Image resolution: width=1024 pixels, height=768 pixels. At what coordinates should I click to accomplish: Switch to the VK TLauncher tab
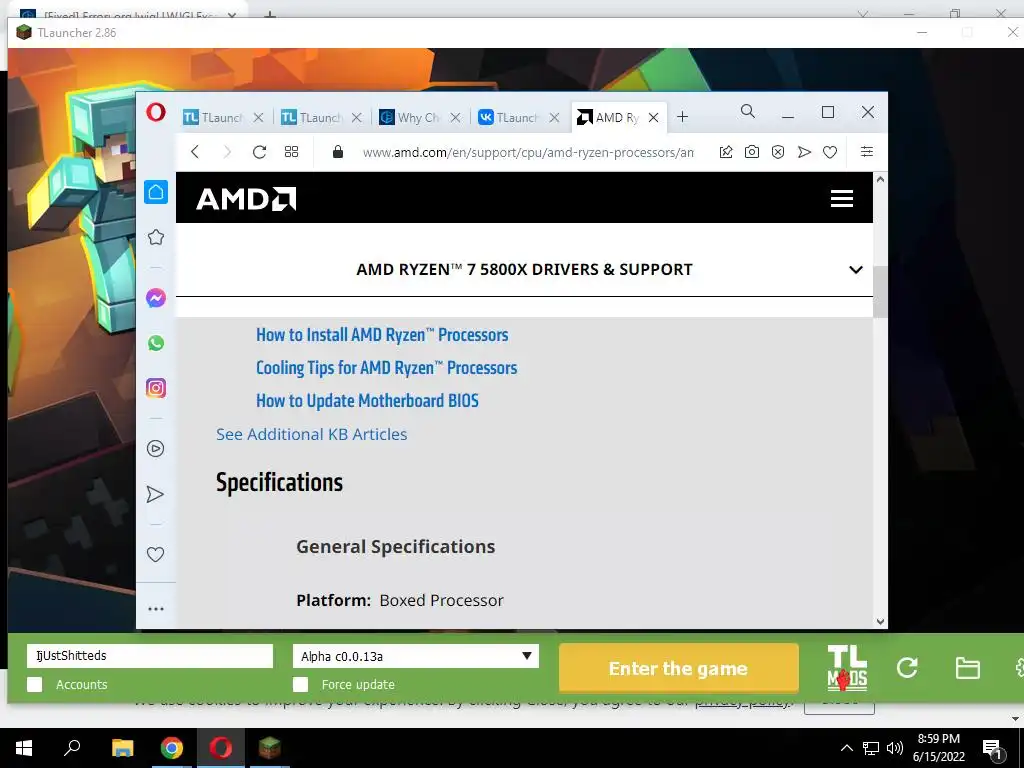(x=508, y=118)
